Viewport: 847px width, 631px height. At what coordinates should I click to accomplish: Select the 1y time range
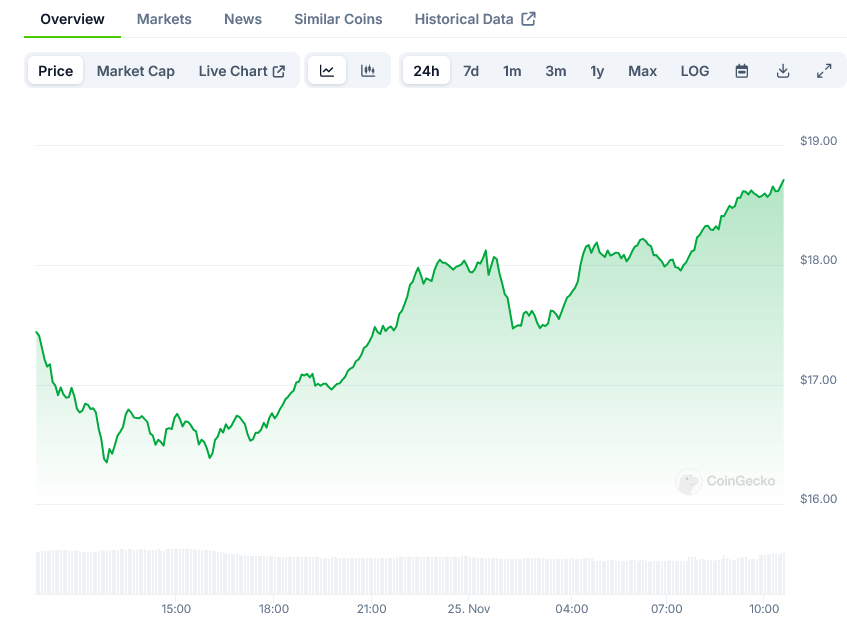pos(597,71)
